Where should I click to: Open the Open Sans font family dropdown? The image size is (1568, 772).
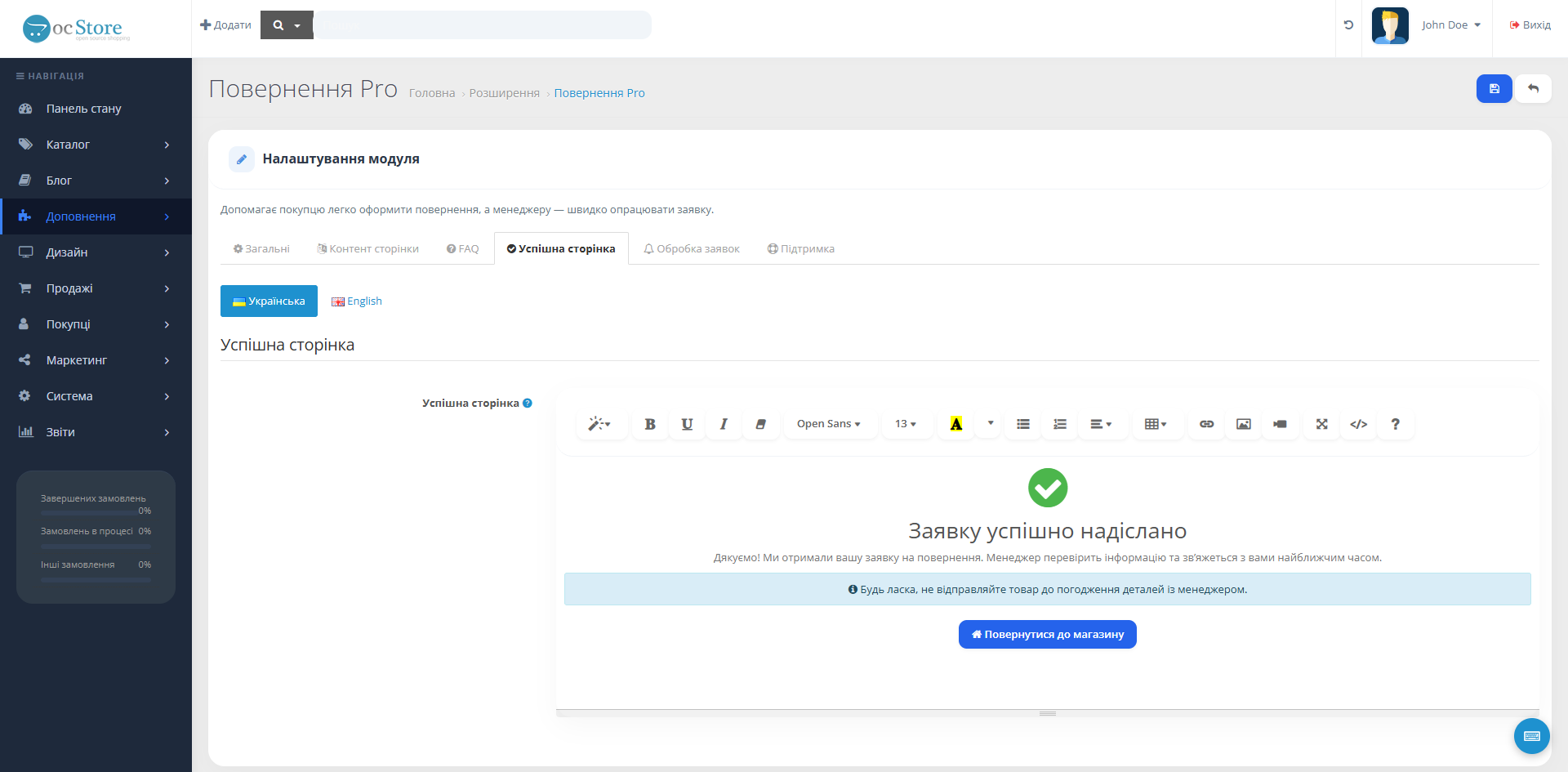[x=829, y=424]
